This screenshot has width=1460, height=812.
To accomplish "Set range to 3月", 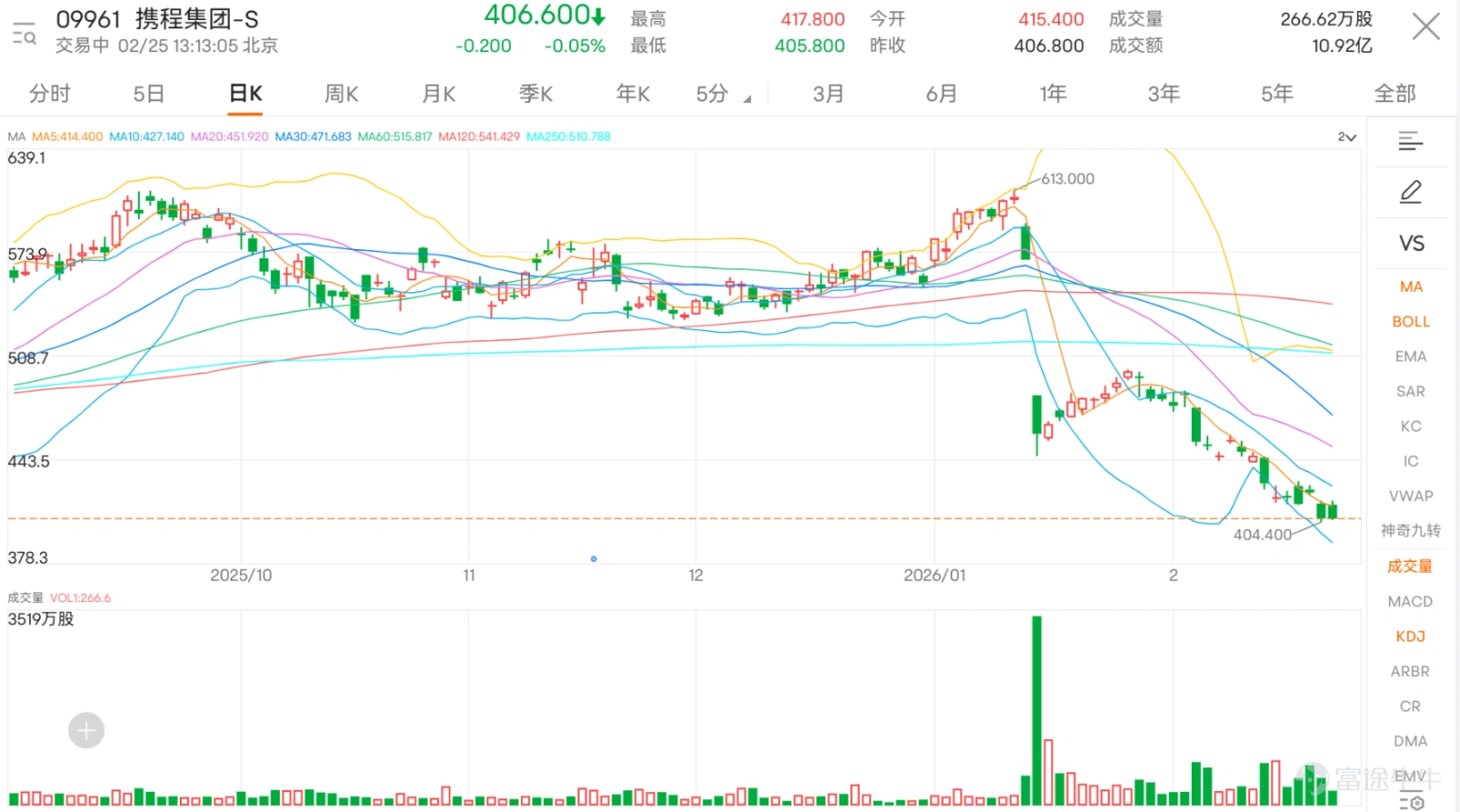I will pyautogui.click(x=829, y=93).
